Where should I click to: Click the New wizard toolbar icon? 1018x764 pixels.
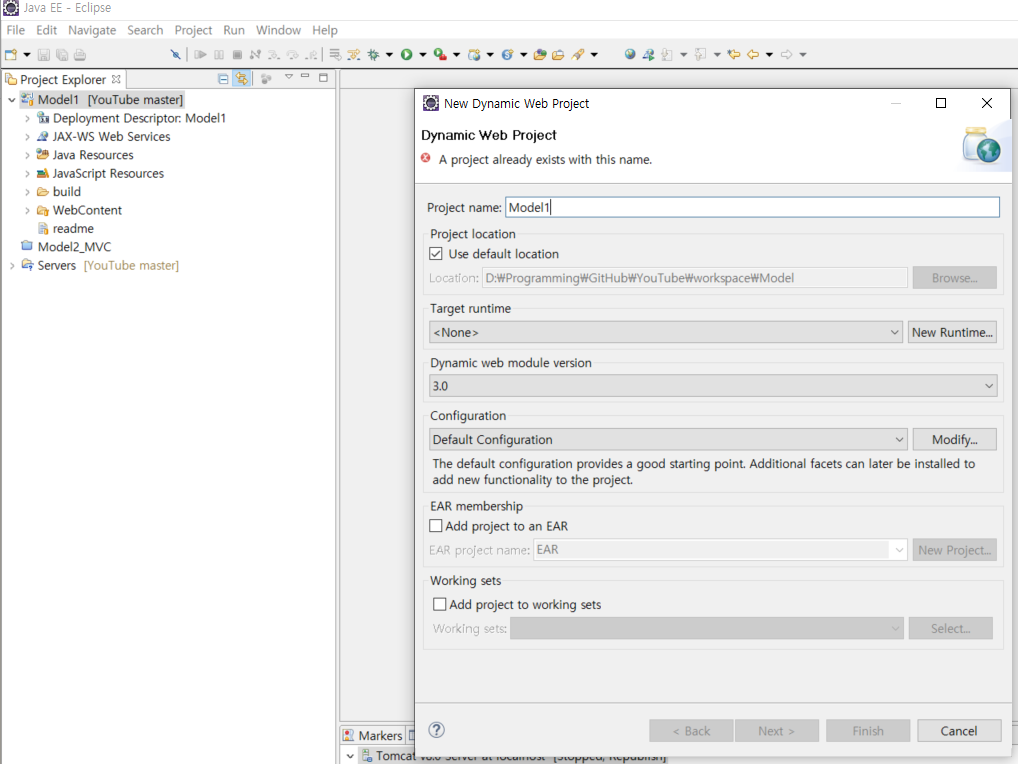click(10, 55)
